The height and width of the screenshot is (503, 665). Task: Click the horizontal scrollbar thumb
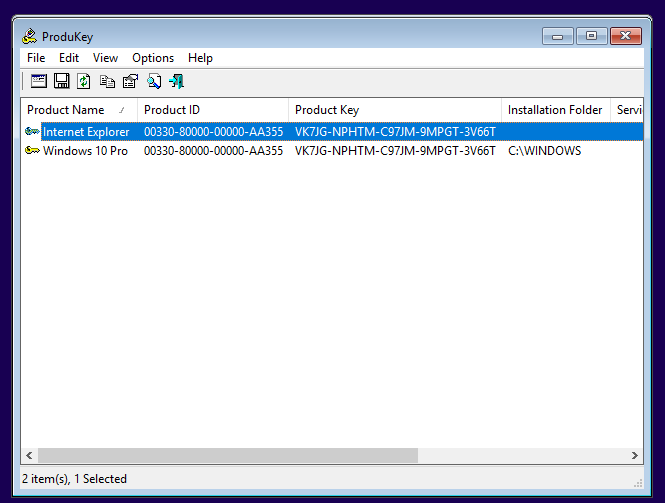click(228, 455)
